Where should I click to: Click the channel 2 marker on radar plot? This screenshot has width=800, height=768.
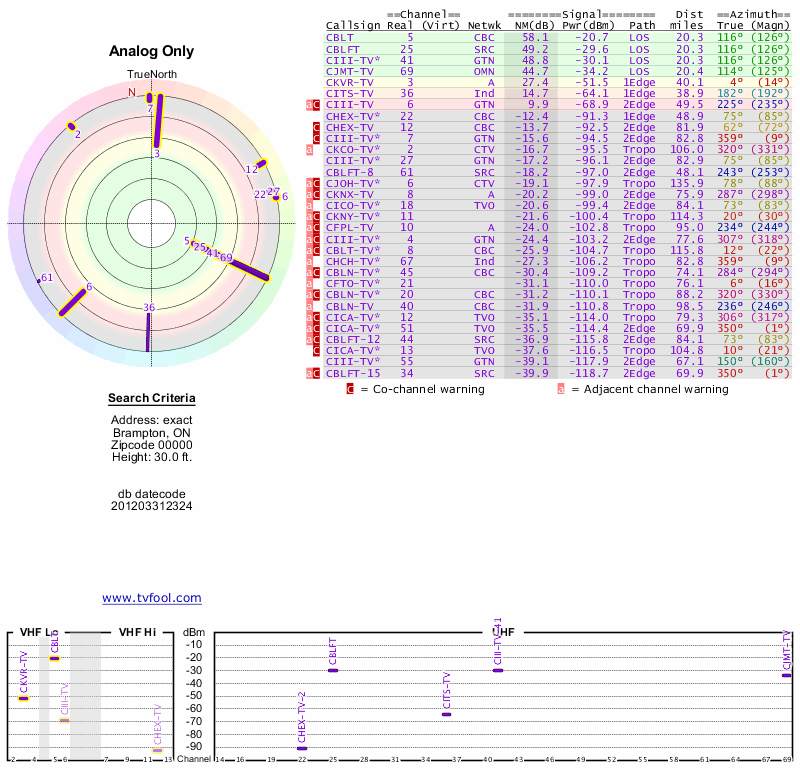coord(71,126)
